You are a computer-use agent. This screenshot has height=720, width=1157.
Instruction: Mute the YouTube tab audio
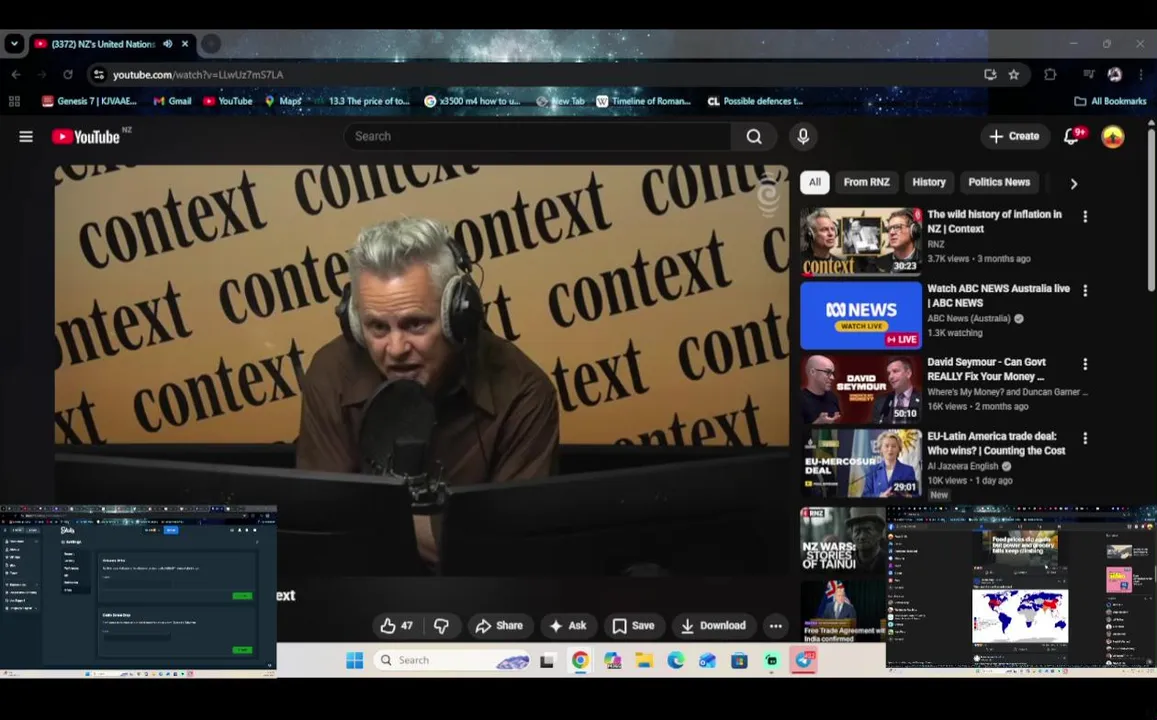167,44
